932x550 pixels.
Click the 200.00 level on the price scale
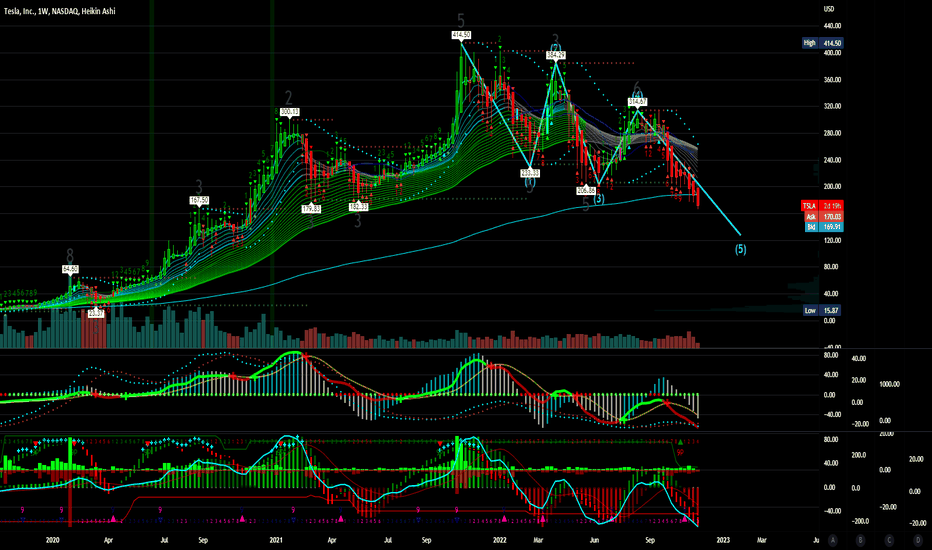coord(832,187)
